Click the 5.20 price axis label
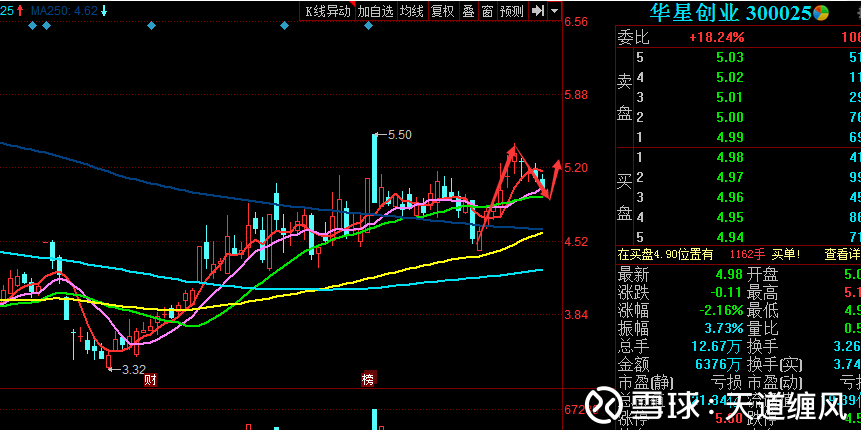 tap(576, 167)
